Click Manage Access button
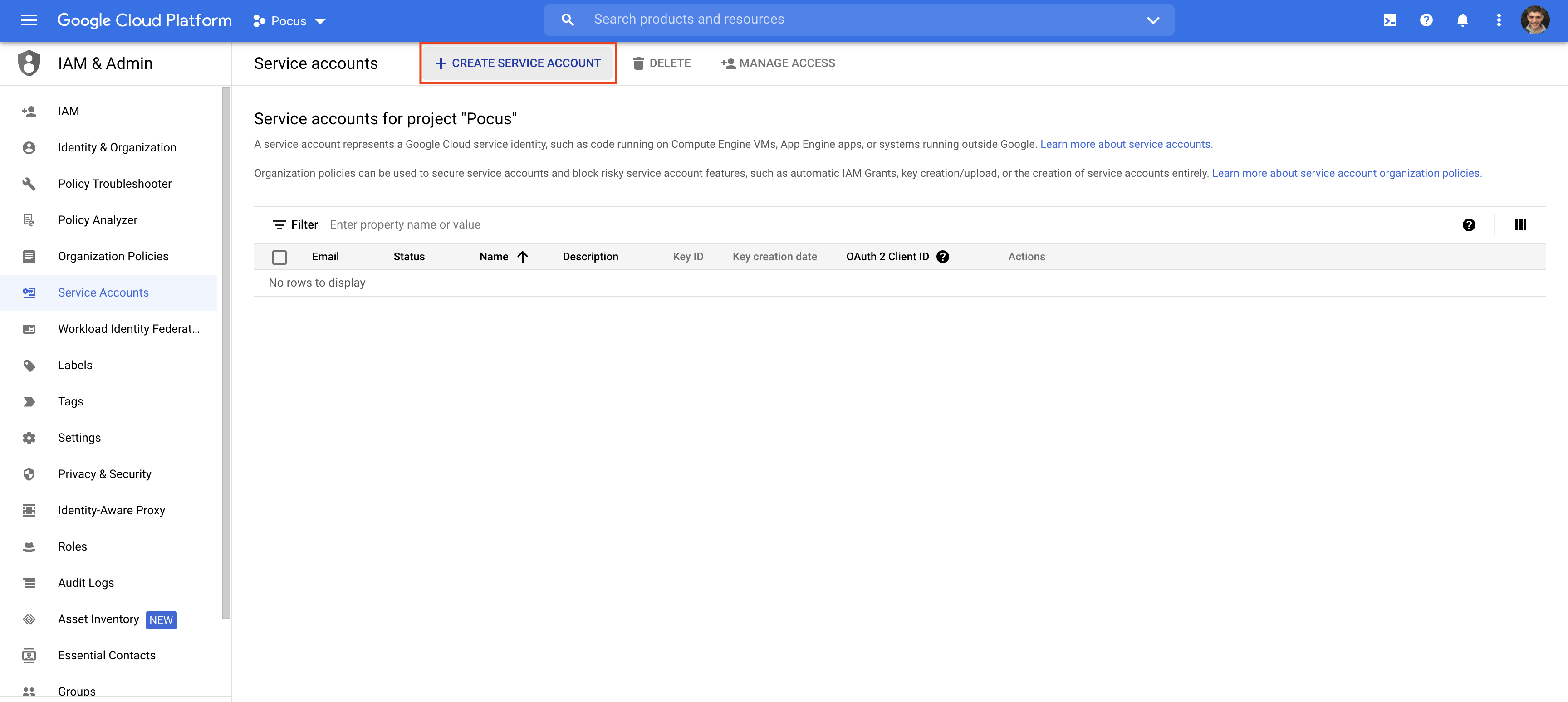This screenshot has height=702, width=1568. pos(778,63)
